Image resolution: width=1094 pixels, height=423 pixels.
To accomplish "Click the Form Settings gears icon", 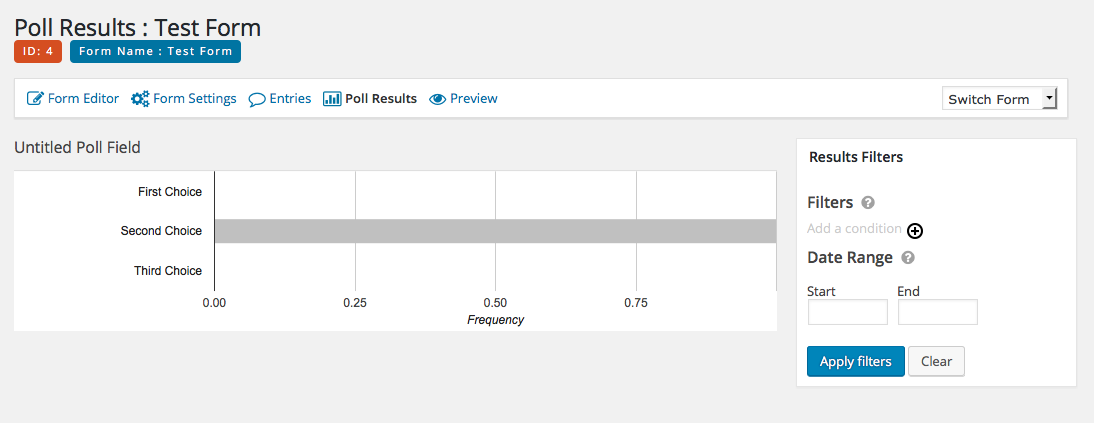I will (140, 98).
